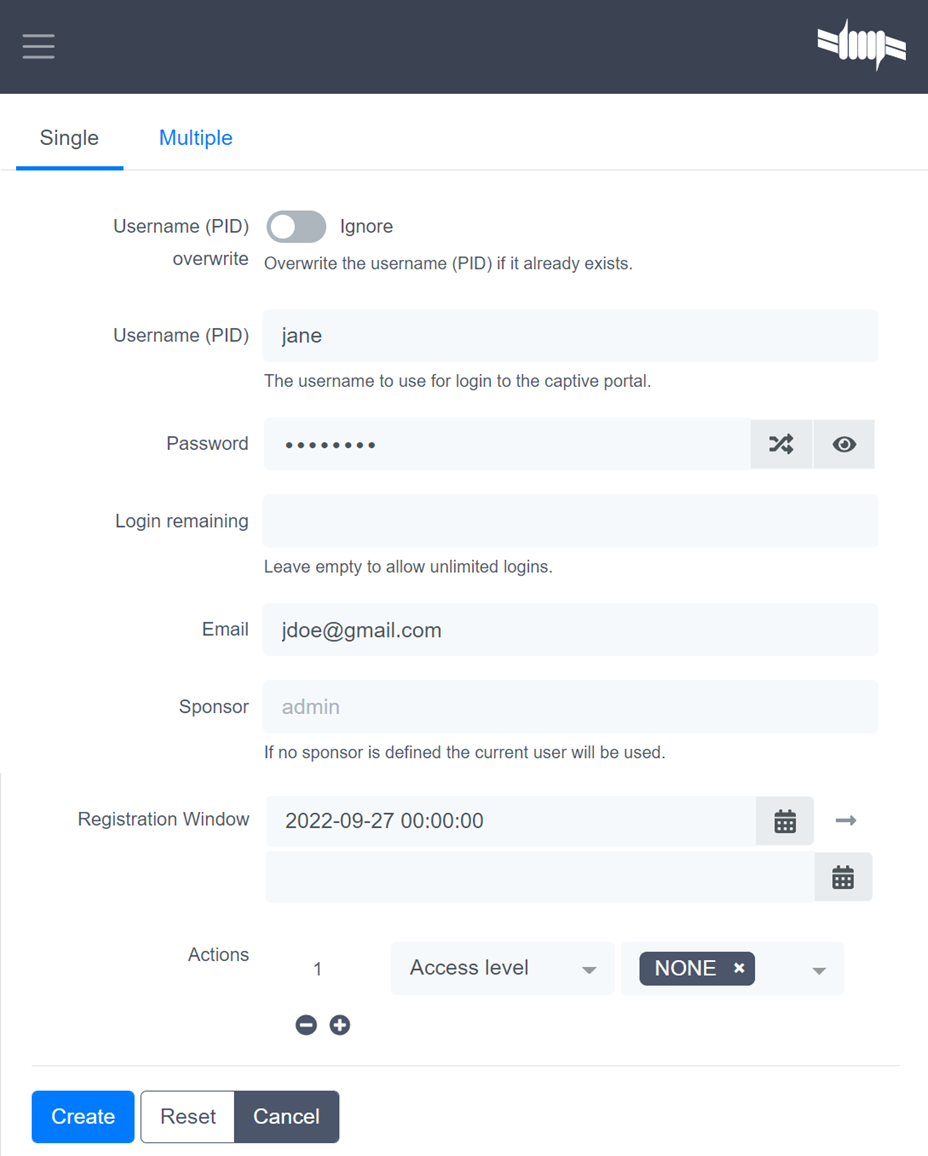928x1156 pixels.
Task: Click the Reset button
Action: pyautogui.click(x=188, y=1116)
